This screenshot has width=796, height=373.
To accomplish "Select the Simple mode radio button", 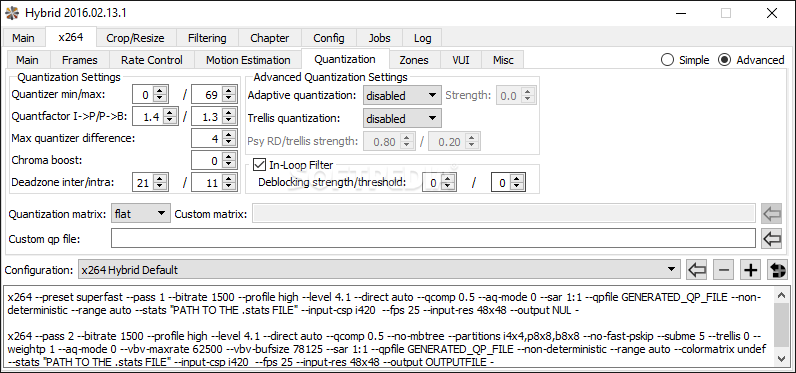I will [667, 60].
